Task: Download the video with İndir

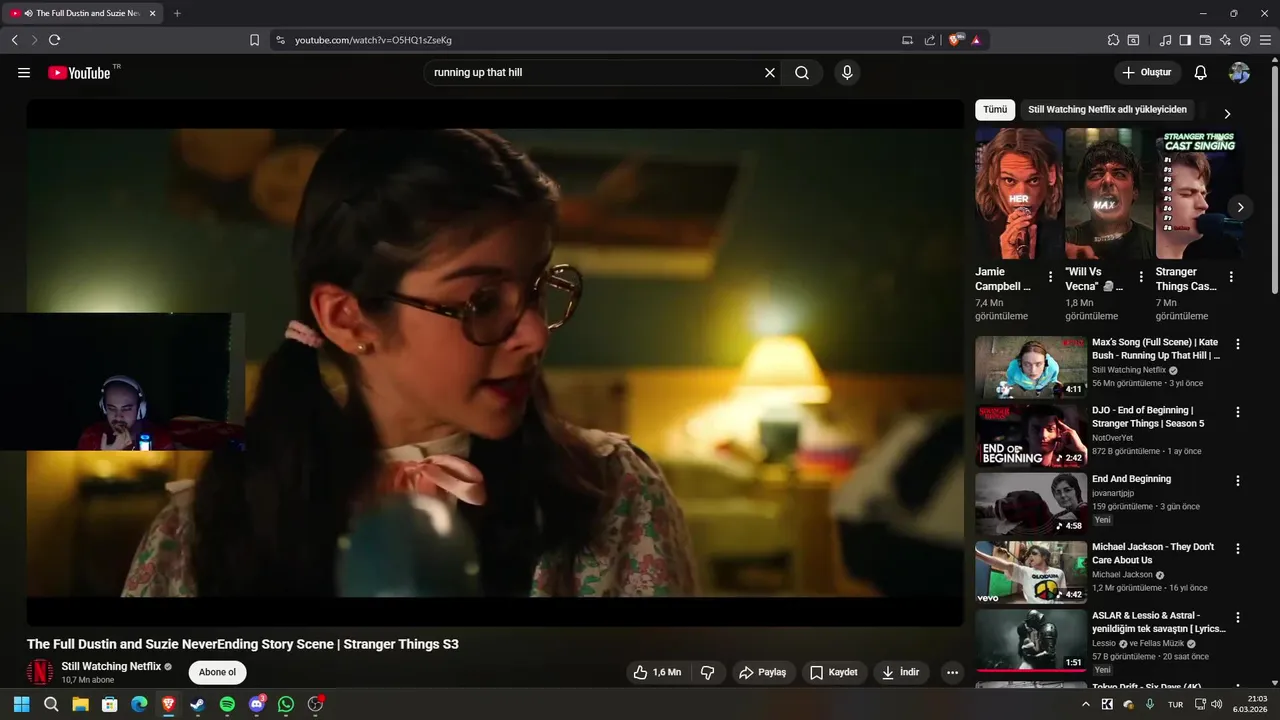Action: pos(900,672)
